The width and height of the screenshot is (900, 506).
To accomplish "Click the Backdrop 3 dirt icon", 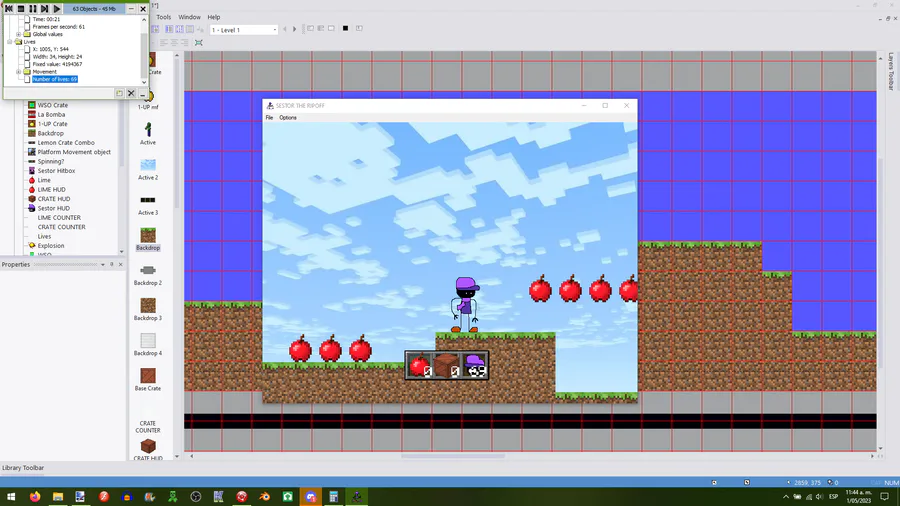I will pos(148,305).
